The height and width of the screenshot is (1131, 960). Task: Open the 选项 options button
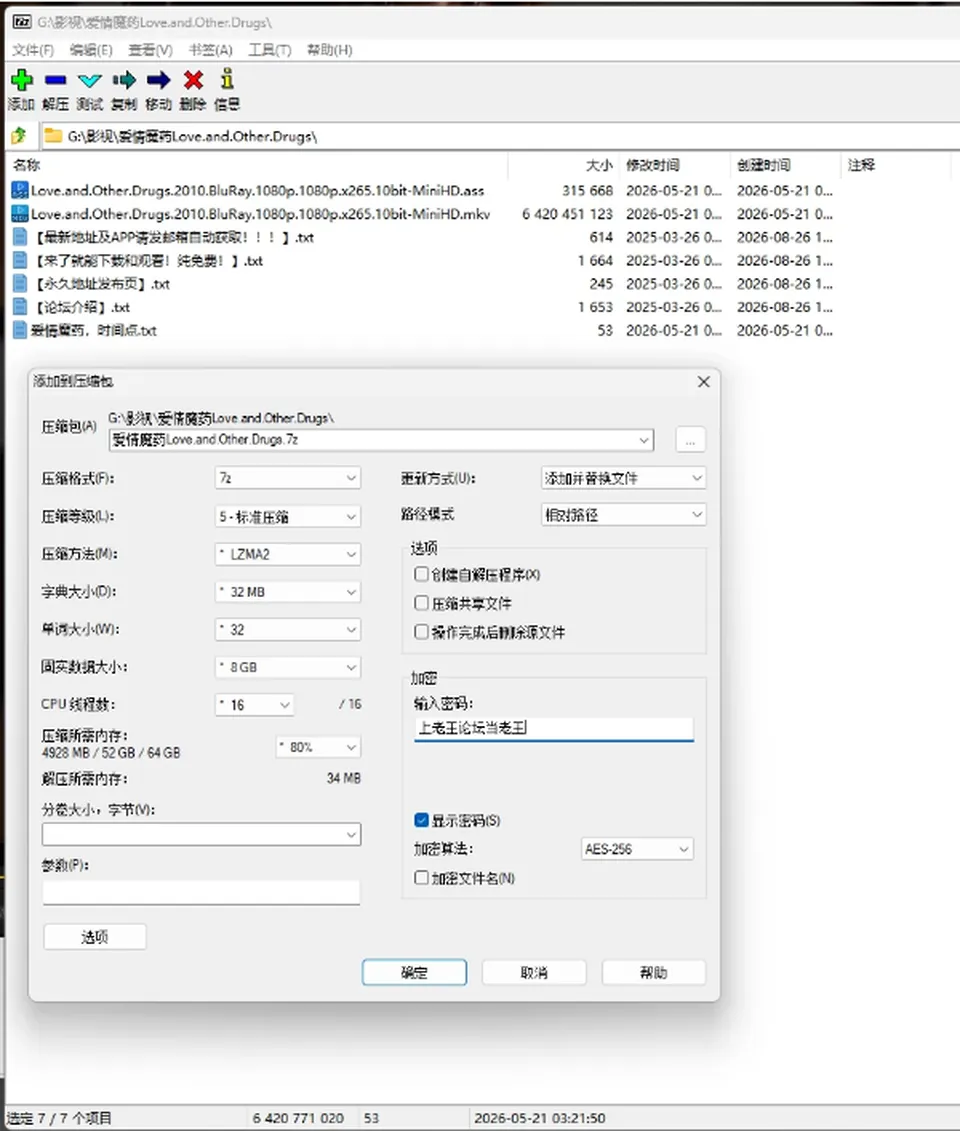point(94,937)
